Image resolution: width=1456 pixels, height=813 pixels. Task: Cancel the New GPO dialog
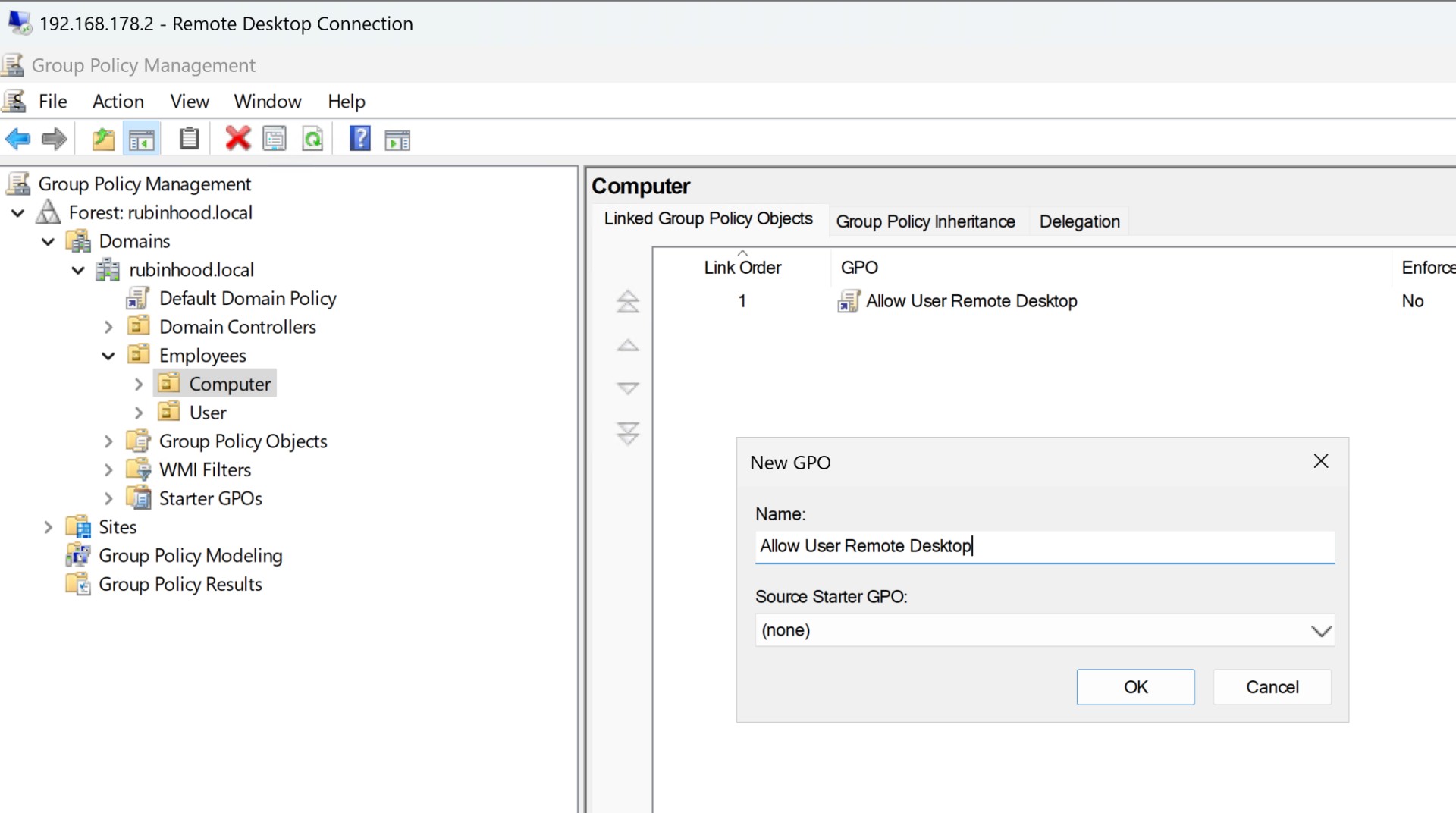[x=1272, y=687]
